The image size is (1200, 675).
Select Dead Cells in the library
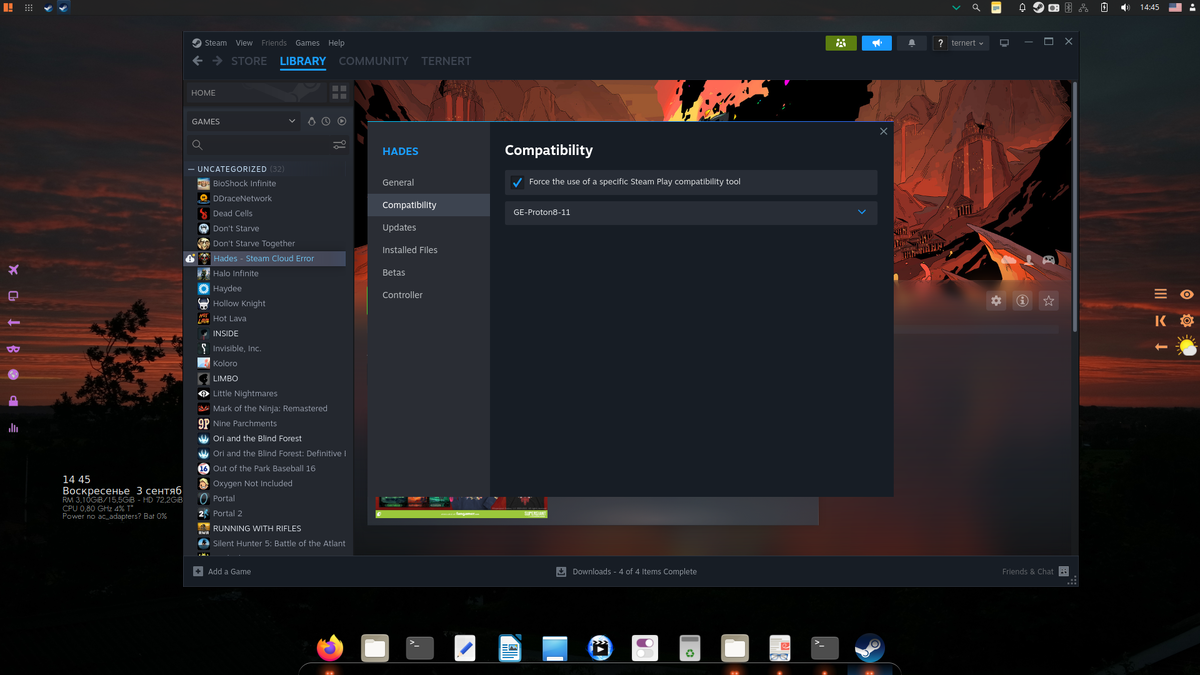click(x=232, y=213)
